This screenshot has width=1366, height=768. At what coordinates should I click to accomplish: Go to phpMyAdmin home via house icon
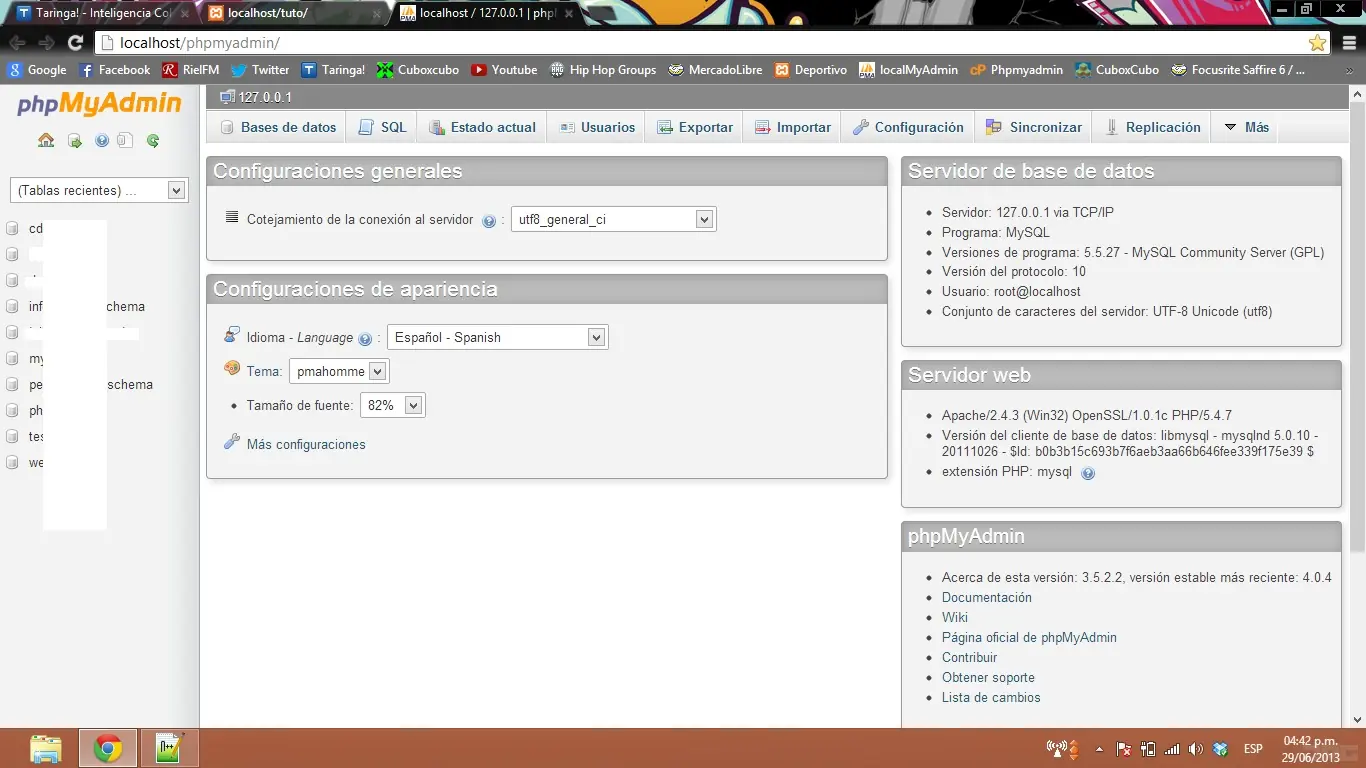point(46,141)
